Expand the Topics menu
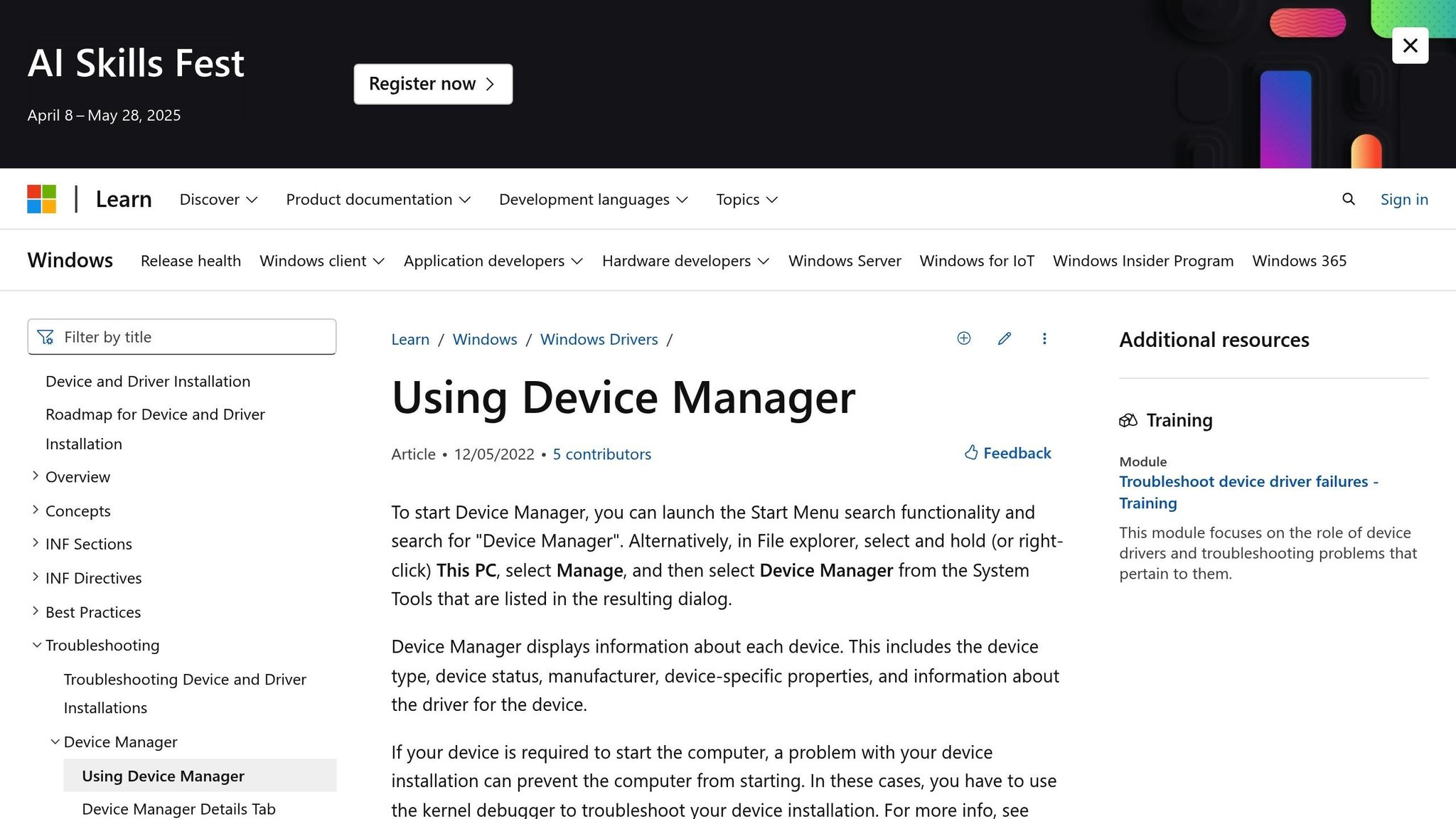 (746, 199)
